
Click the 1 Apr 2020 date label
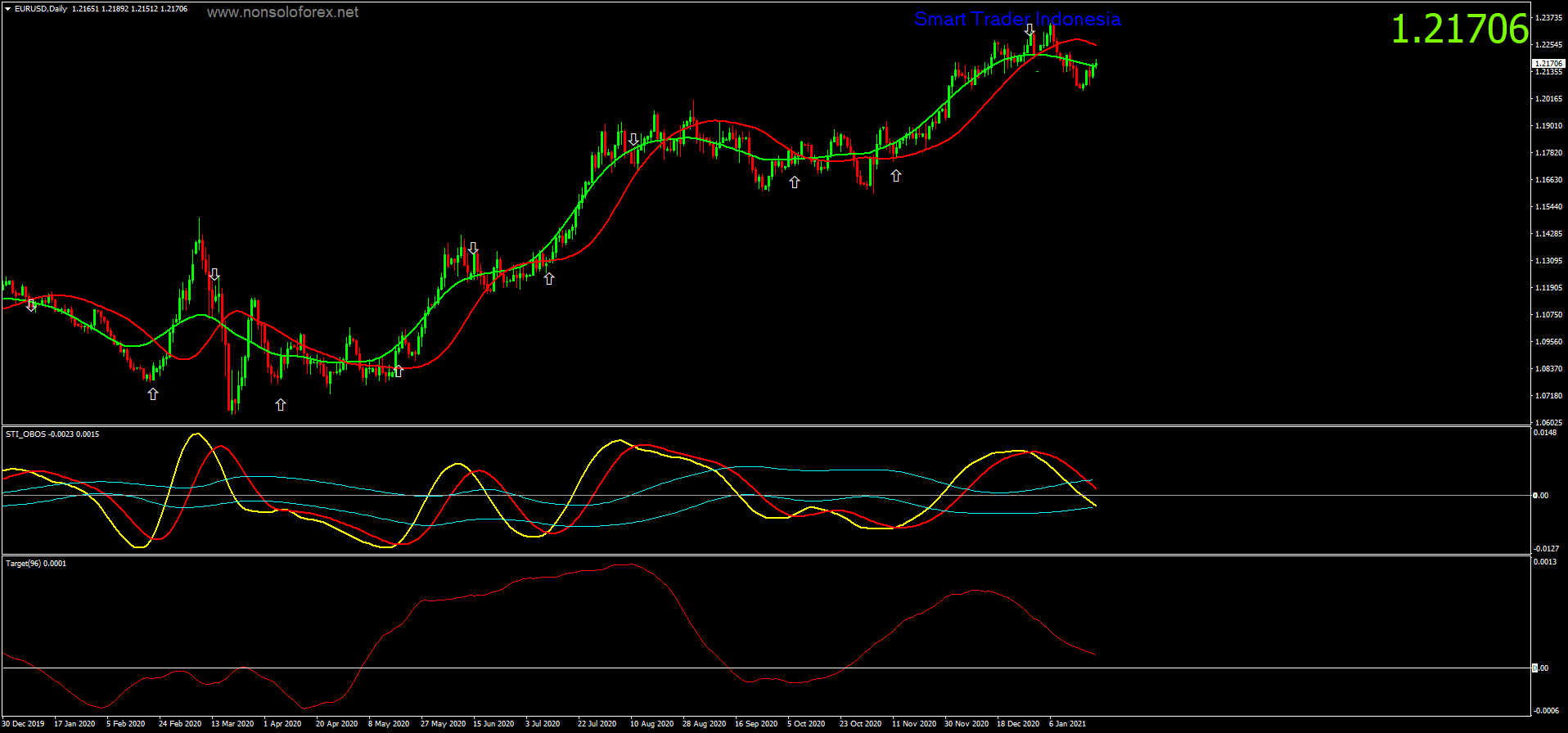click(282, 724)
